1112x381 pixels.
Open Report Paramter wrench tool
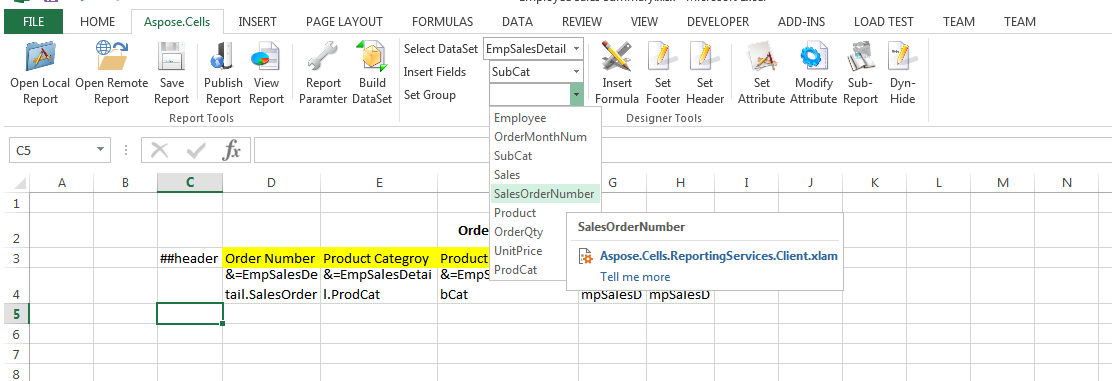pos(323,57)
